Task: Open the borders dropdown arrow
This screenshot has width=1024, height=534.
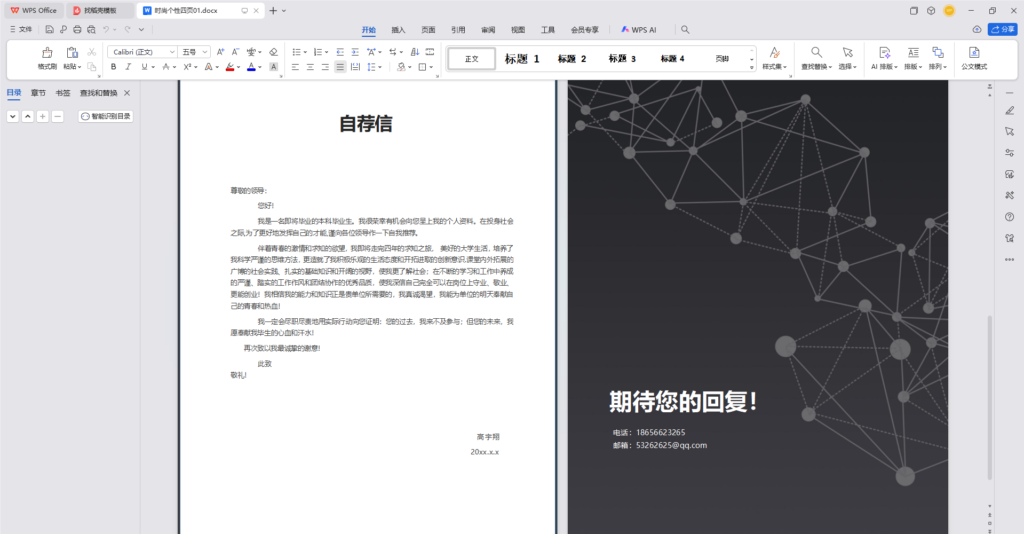Action: coord(432,67)
